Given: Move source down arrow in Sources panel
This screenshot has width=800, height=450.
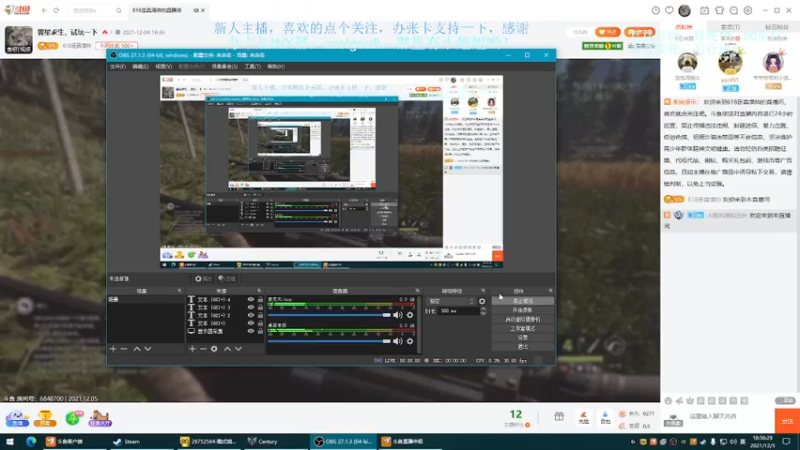Looking at the screenshot, I should (238, 349).
